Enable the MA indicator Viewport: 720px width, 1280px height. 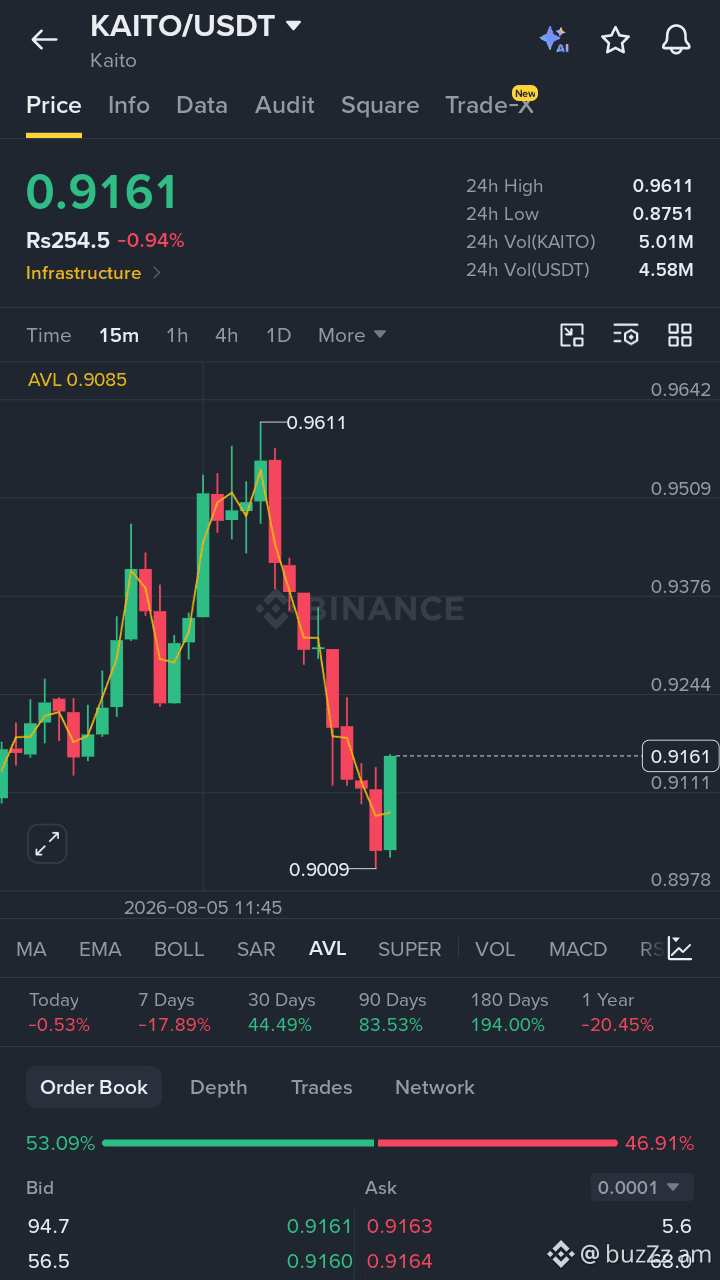(x=31, y=949)
